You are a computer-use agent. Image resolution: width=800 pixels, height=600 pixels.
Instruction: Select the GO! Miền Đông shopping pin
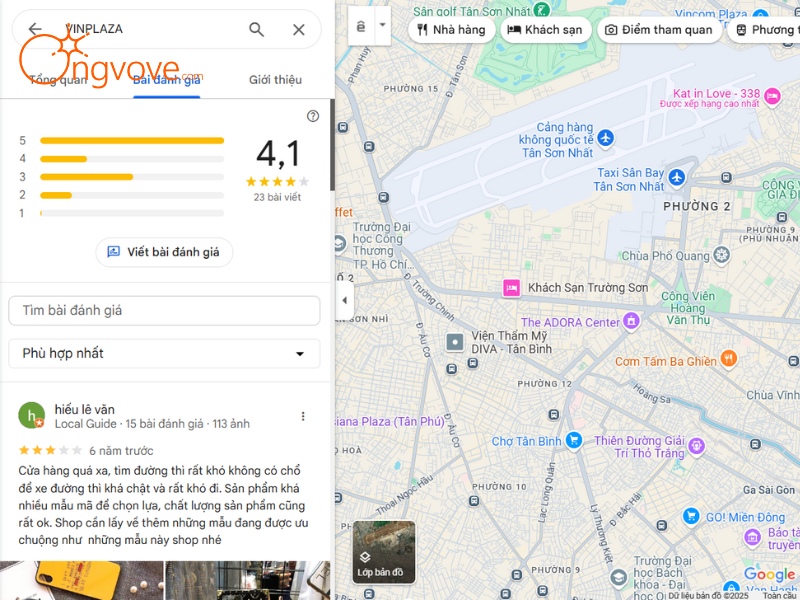coord(691,516)
